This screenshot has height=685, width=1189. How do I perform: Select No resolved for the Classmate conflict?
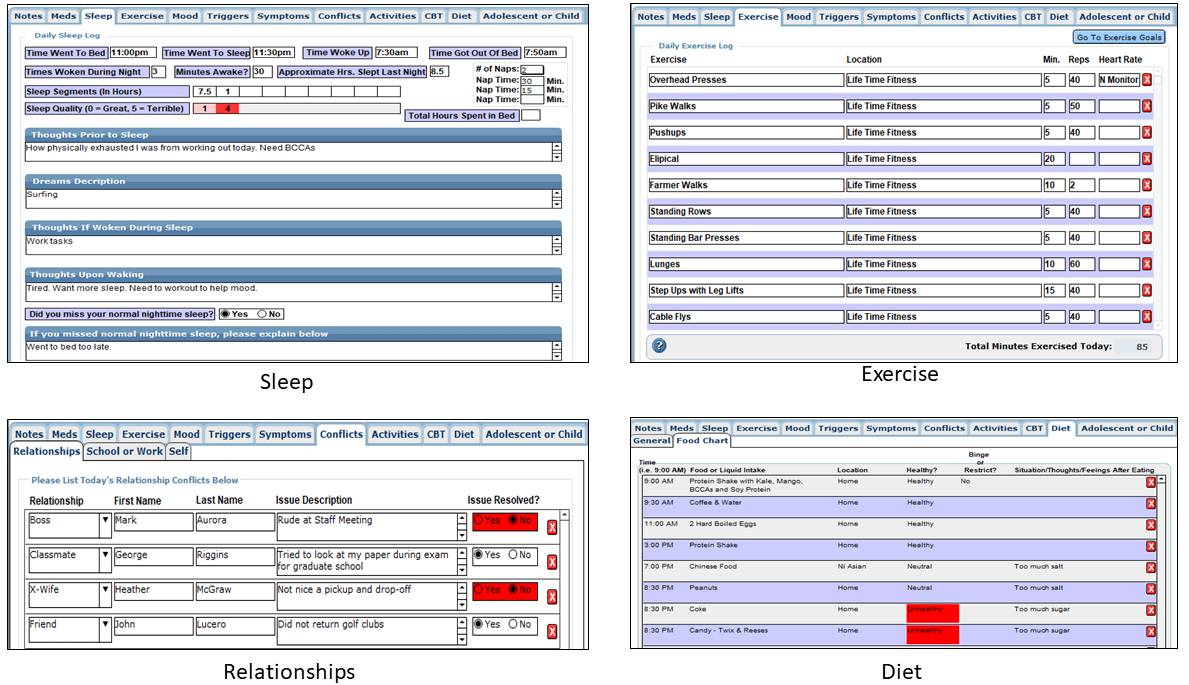(513, 555)
